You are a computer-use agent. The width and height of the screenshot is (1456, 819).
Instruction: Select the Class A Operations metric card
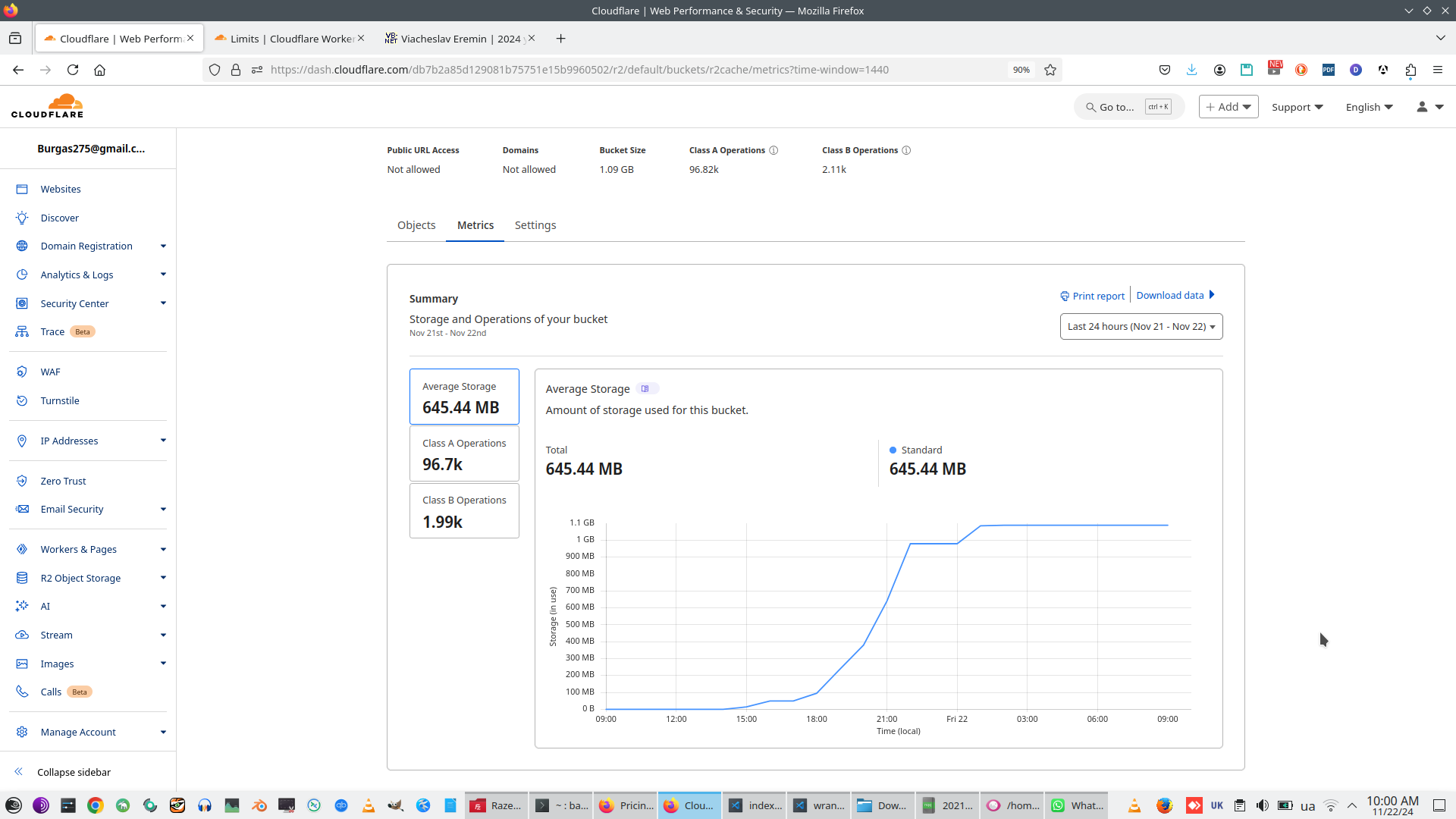[x=464, y=453]
